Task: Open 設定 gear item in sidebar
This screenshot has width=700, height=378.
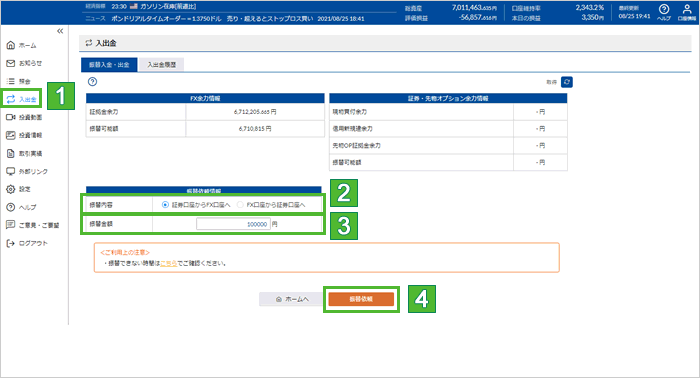Action: pyautogui.click(x=18, y=189)
